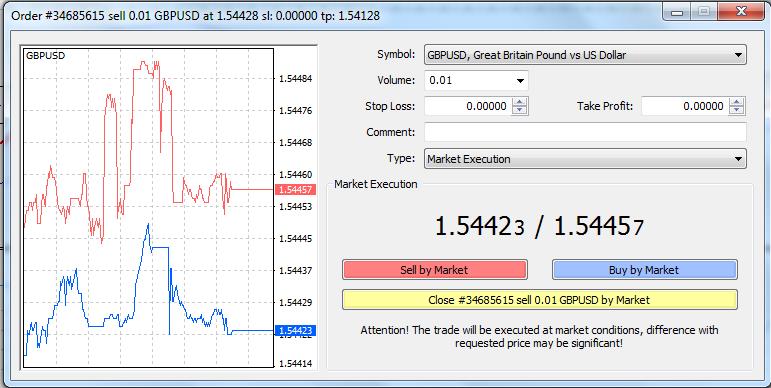Focus the Comment text field
The height and width of the screenshot is (388, 771).
585,132
